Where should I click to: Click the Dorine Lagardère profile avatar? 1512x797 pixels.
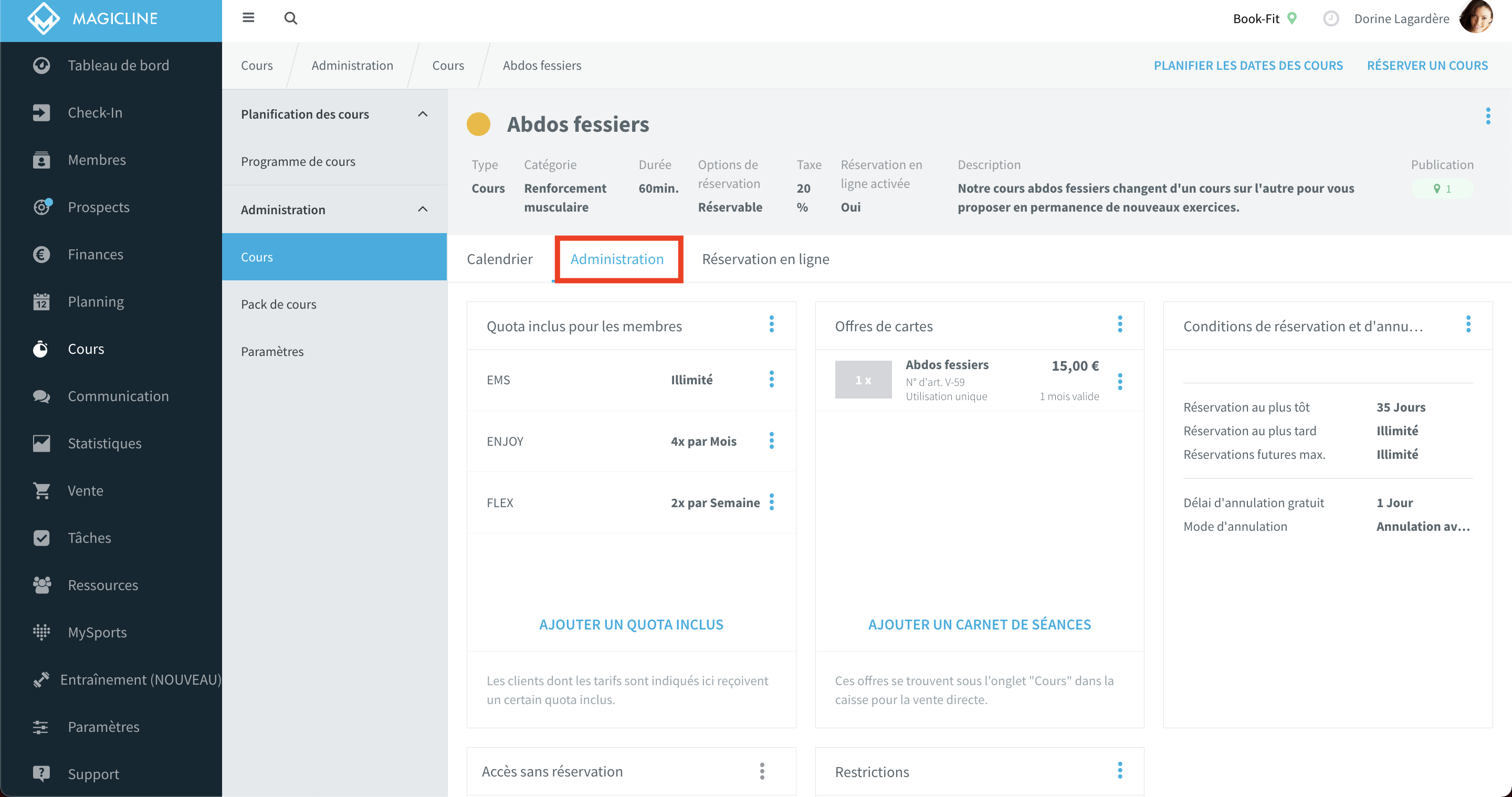tap(1476, 18)
